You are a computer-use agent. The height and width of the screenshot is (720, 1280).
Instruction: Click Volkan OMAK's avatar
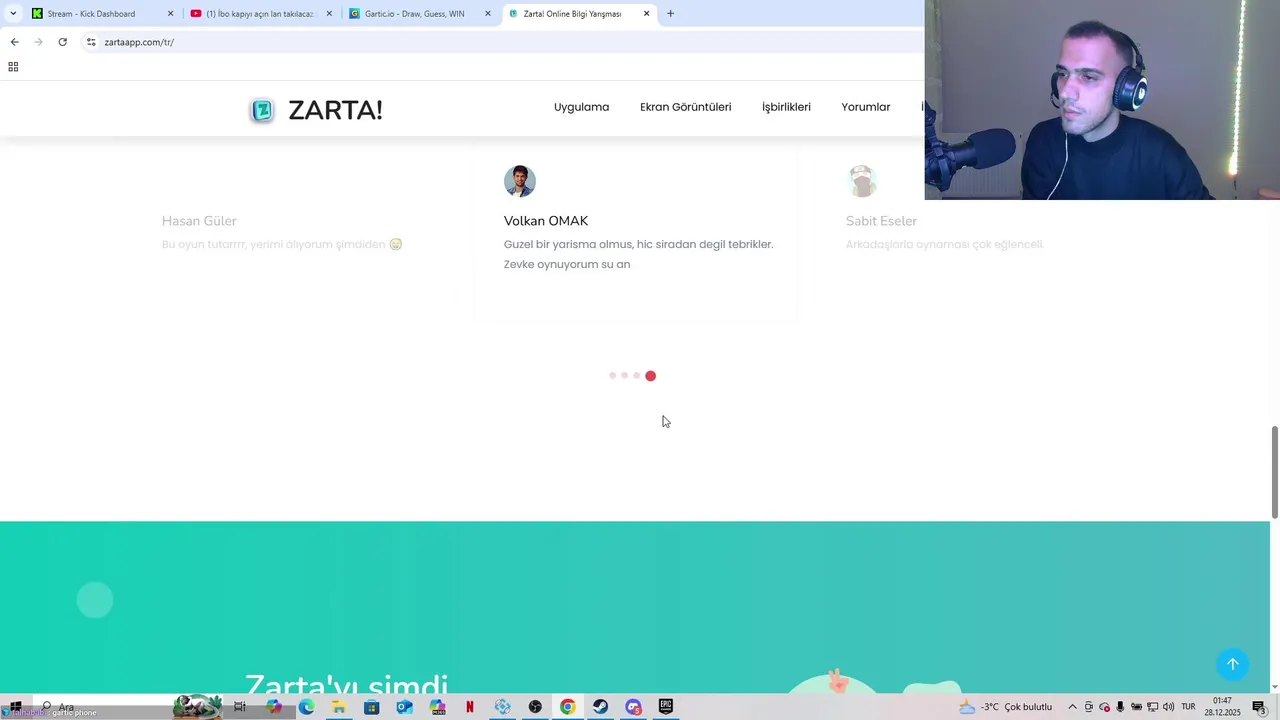(x=520, y=181)
